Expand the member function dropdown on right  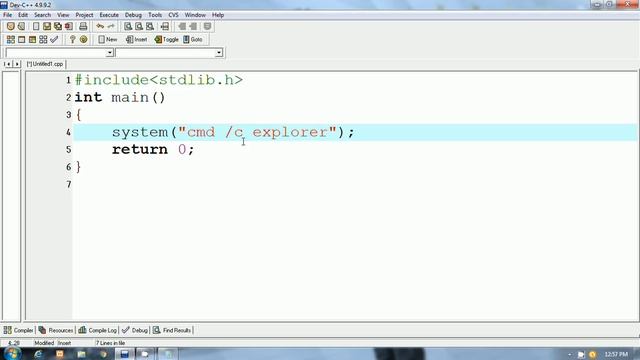tap(219, 53)
